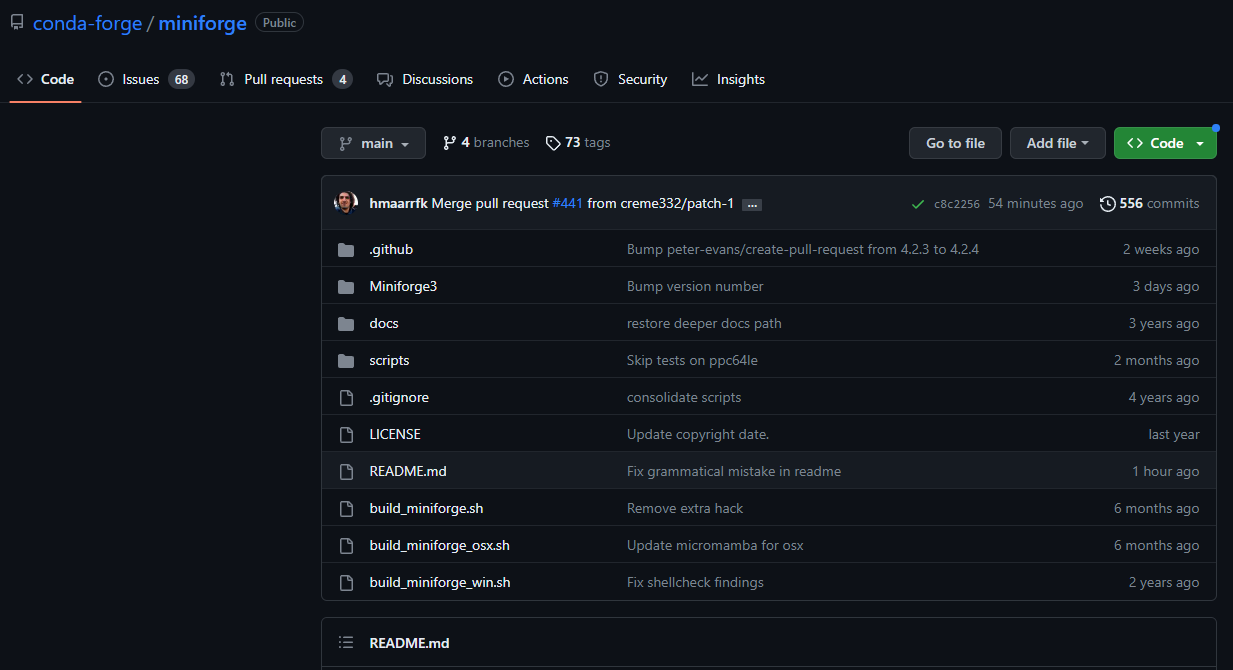View the 556 commits history

click(1150, 203)
